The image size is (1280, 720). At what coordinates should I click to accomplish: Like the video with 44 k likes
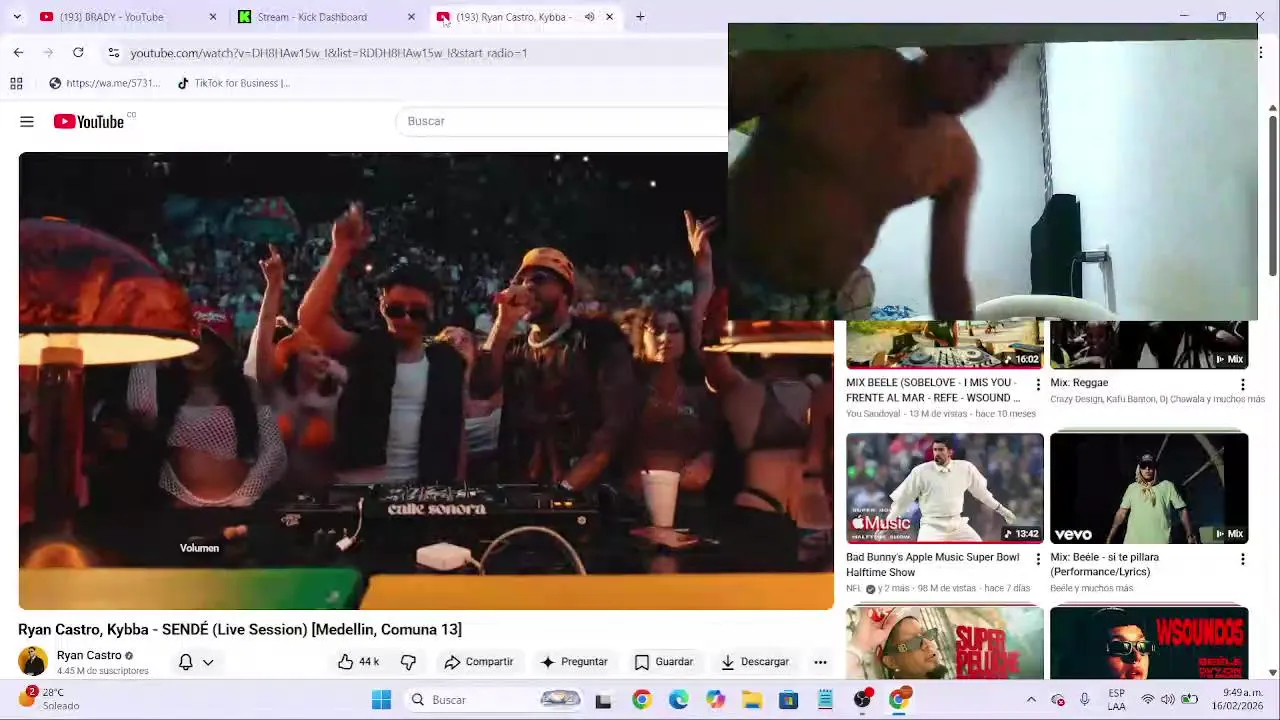click(x=358, y=662)
